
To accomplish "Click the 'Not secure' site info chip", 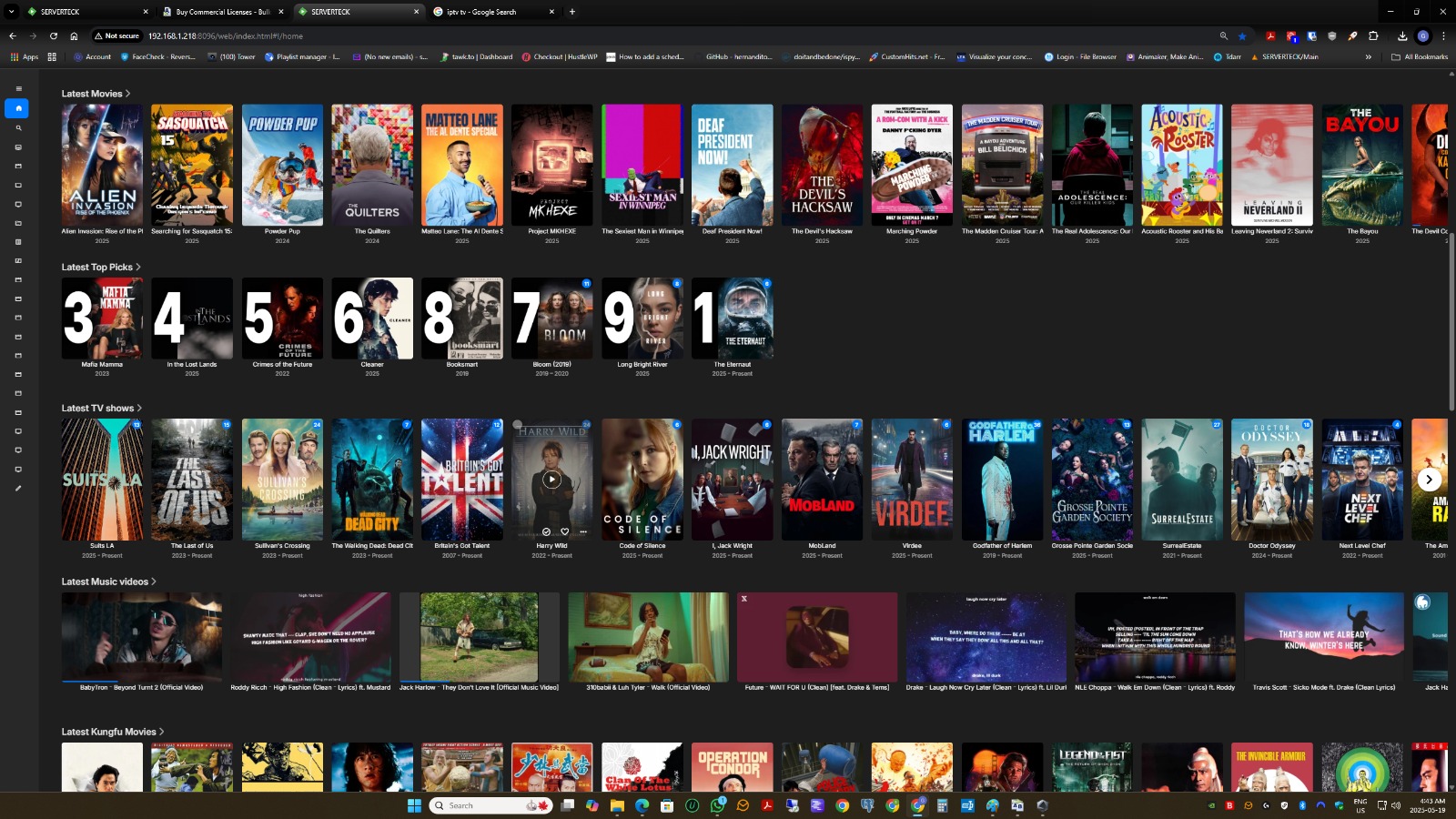I will (116, 35).
